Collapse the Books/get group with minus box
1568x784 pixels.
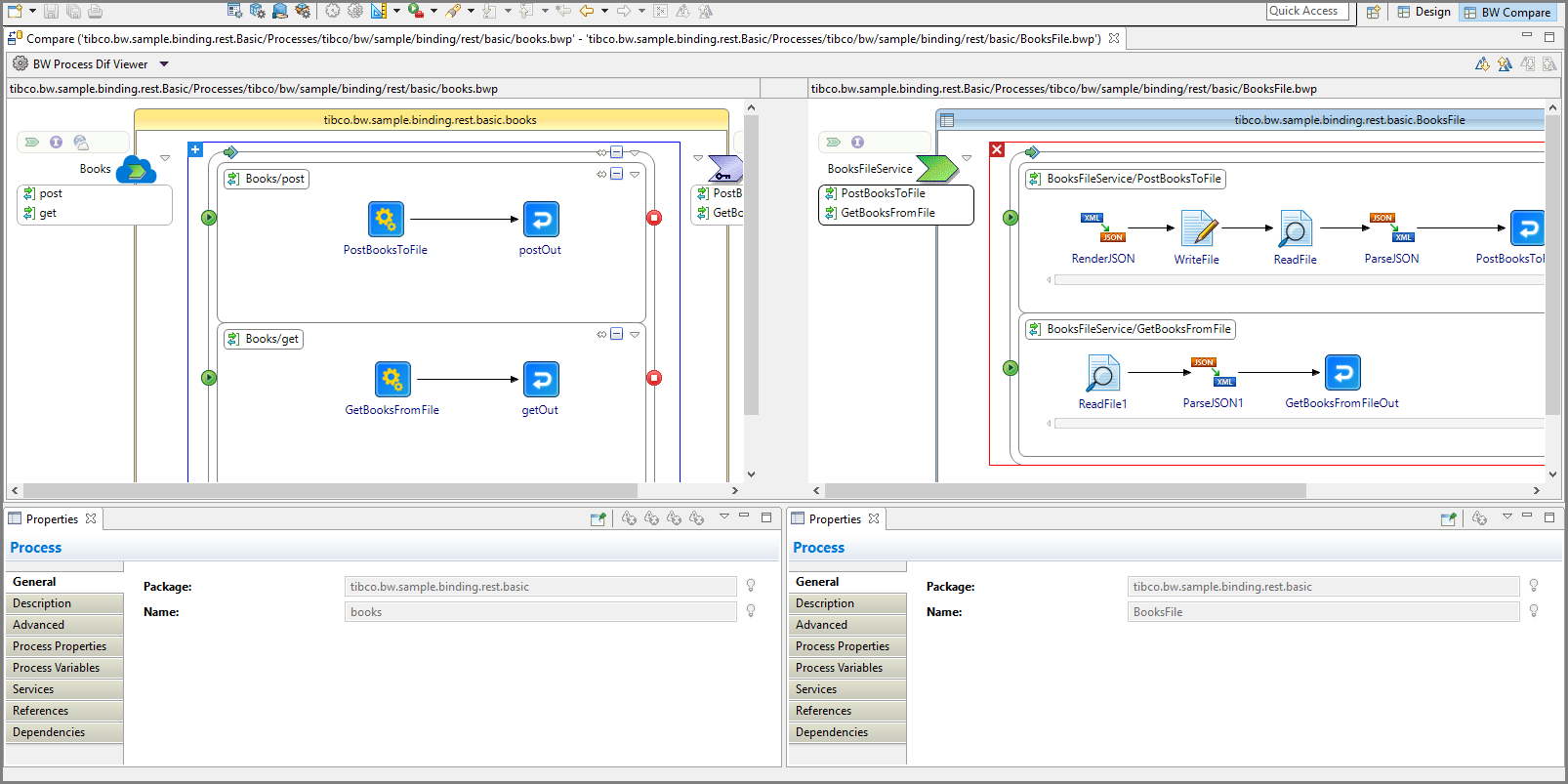pyautogui.click(x=616, y=335)
